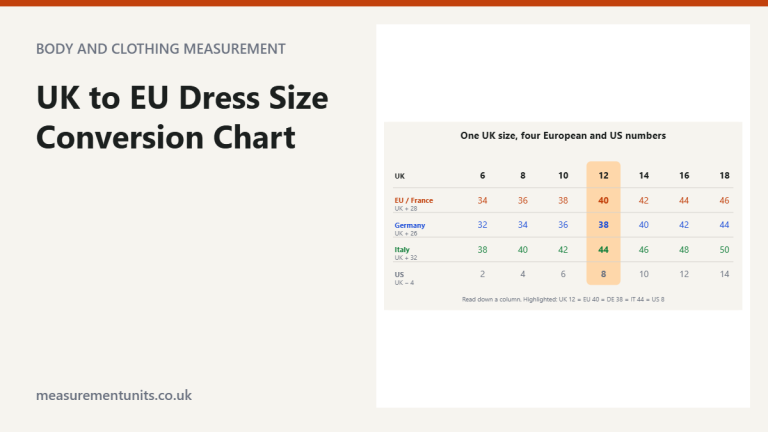Click Italy value 42 under UK 10
Screen dimensions: 768x432
(x=563, y=250)
